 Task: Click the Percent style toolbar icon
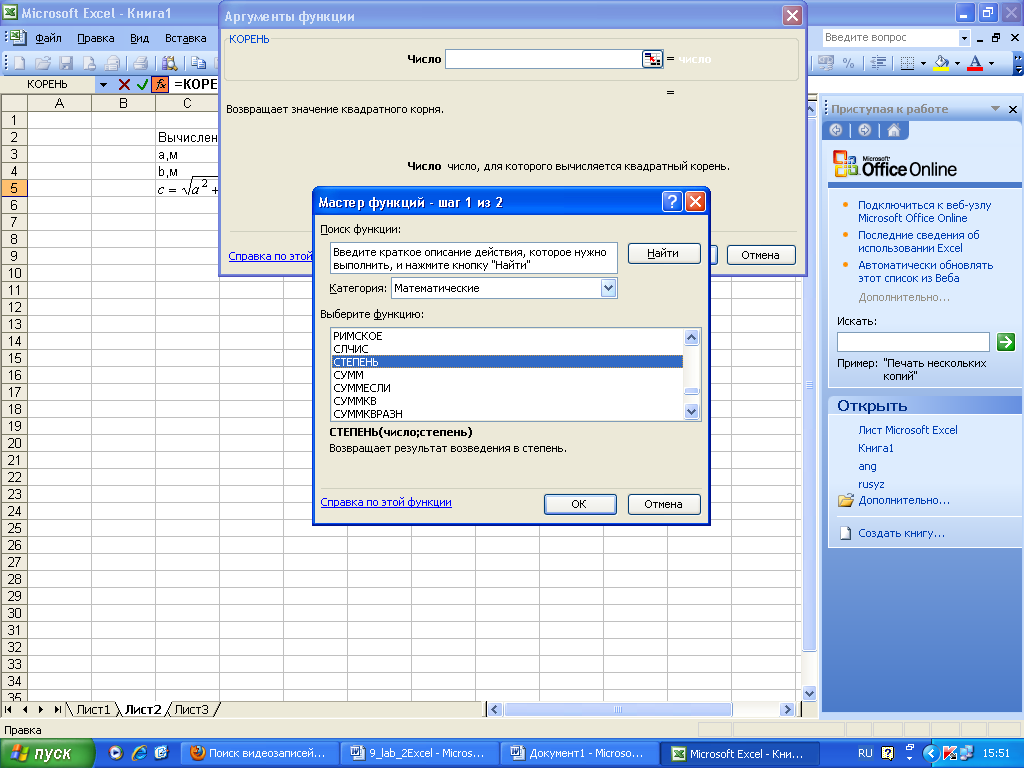point(848,63)
